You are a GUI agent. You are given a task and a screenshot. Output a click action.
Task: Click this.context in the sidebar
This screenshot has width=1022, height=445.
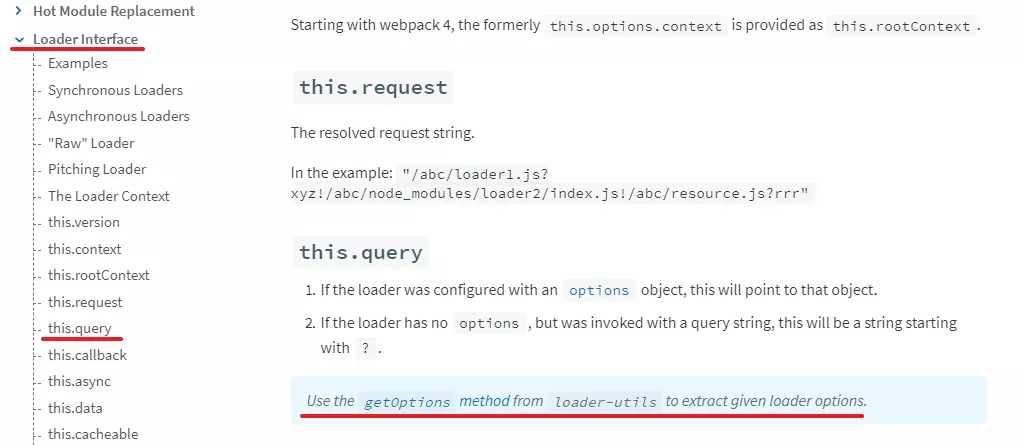(x=84, y=249)
